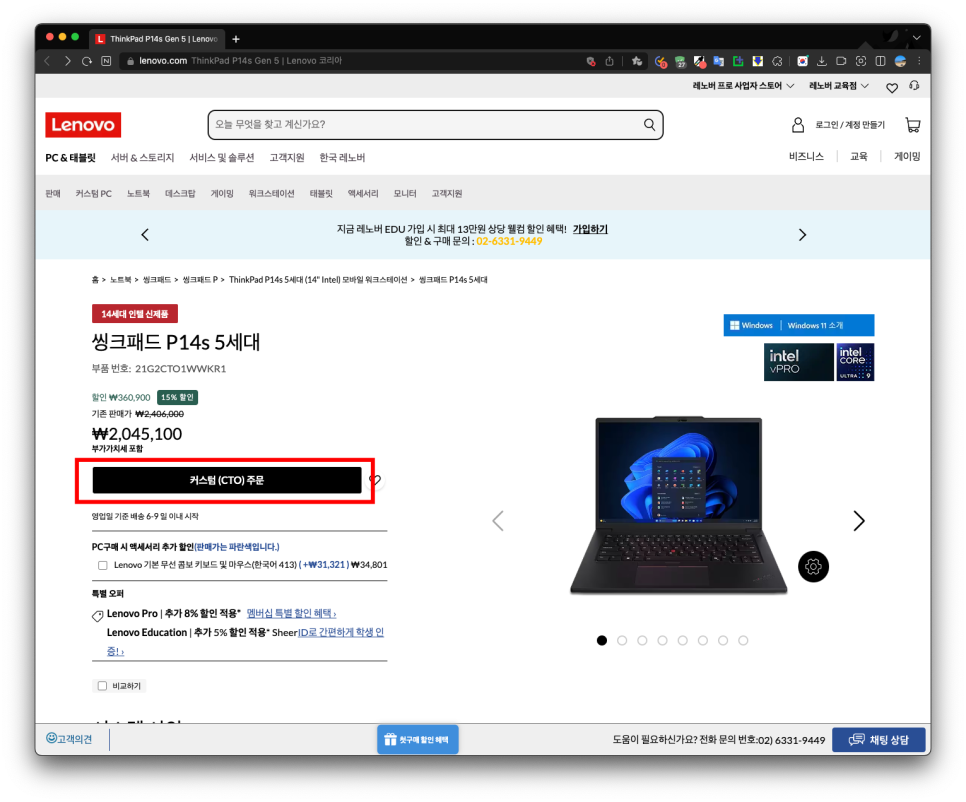966x802 pixels.
Task: Open 한국 레노버 menu
Action: click(x=342, y=158)
